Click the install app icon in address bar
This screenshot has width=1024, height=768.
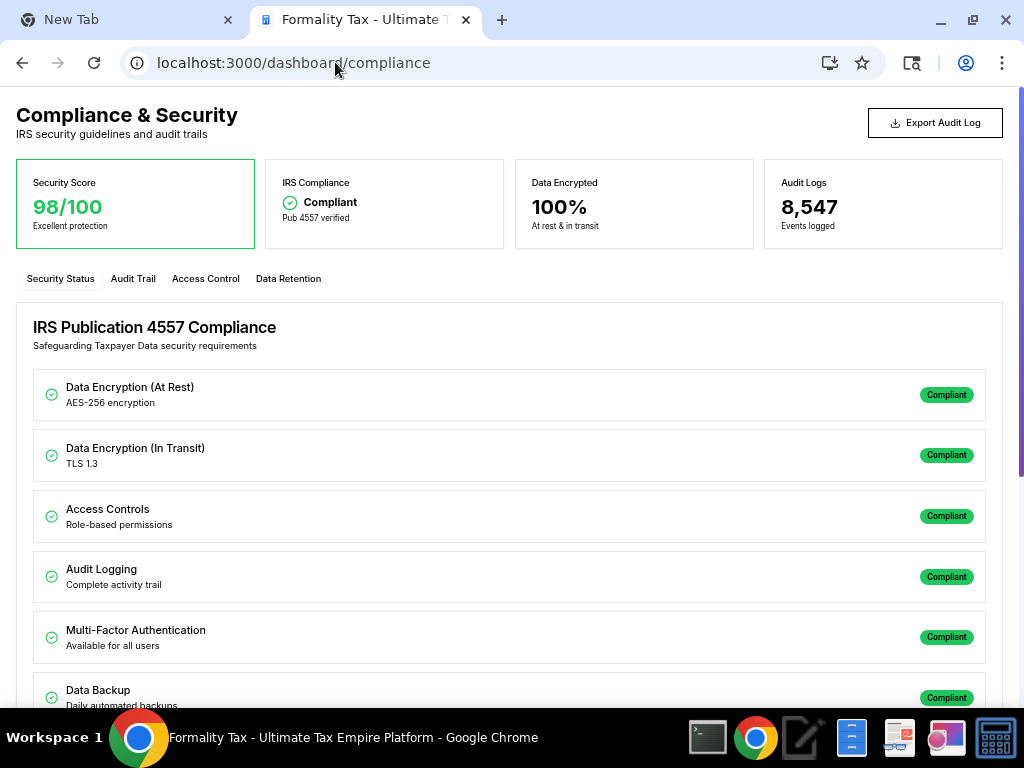point(829,63)
